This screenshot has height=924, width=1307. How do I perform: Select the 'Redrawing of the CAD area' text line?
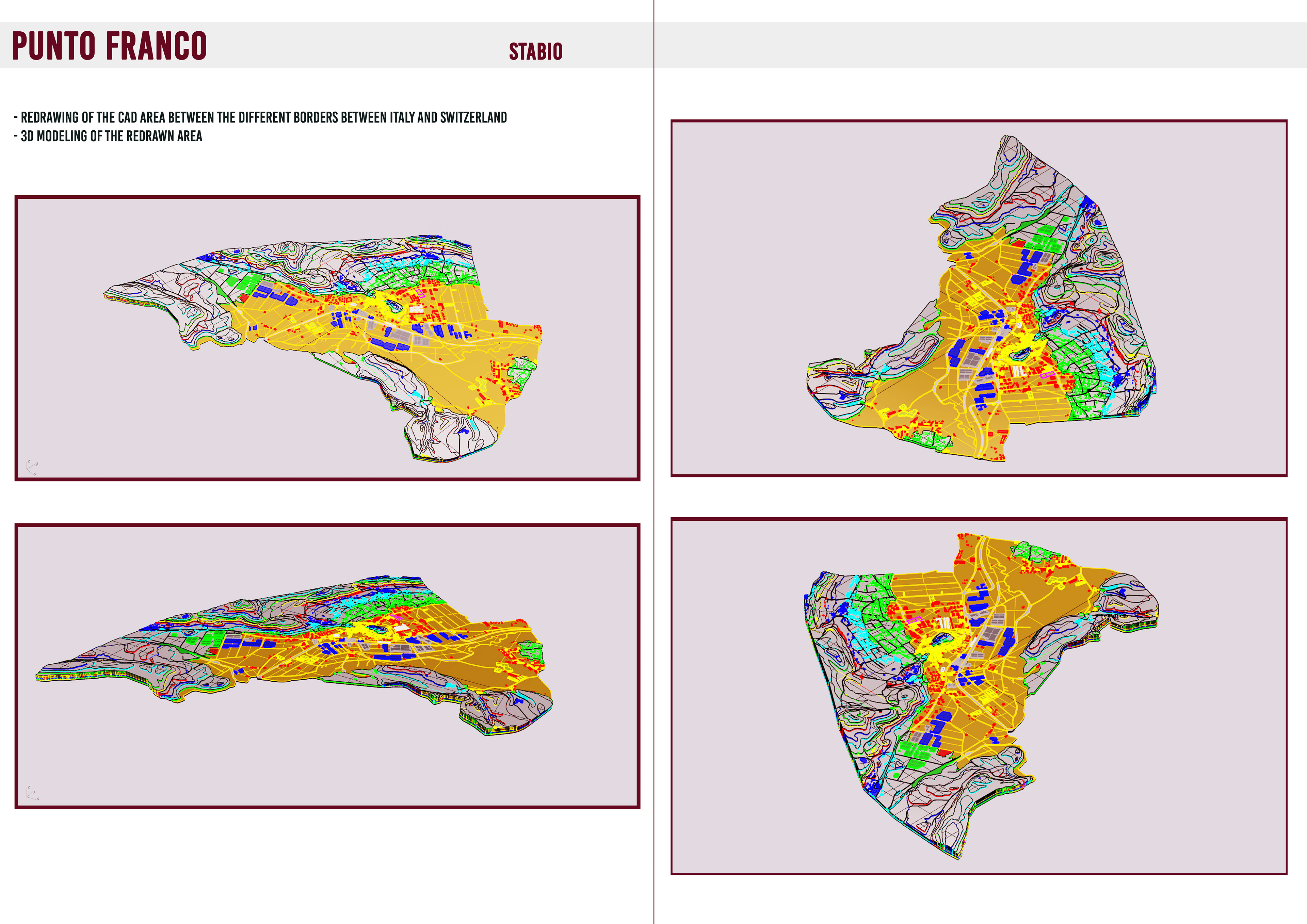pos(260,118)
